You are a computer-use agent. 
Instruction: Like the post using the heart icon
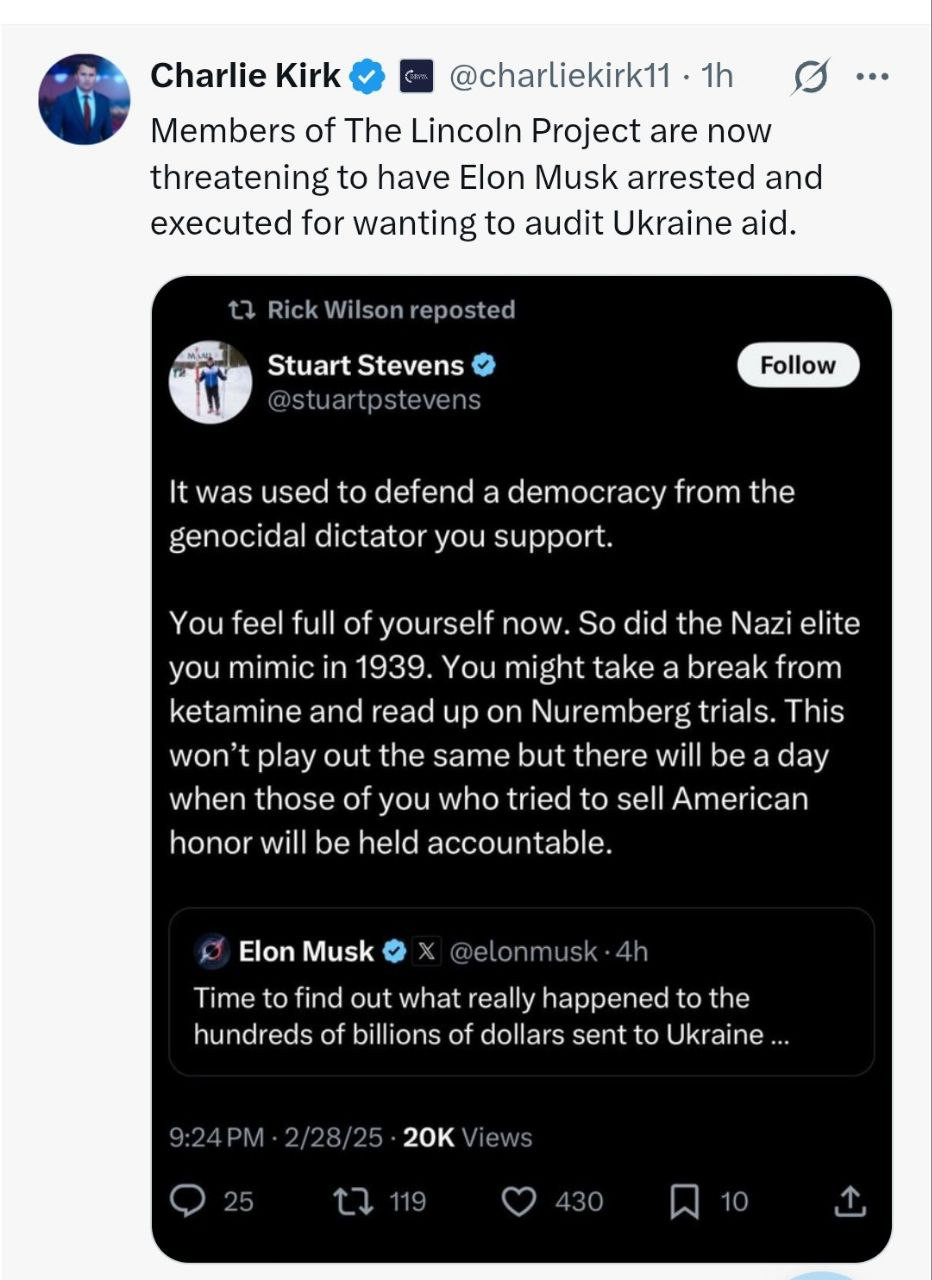(x=518, y=1201)
